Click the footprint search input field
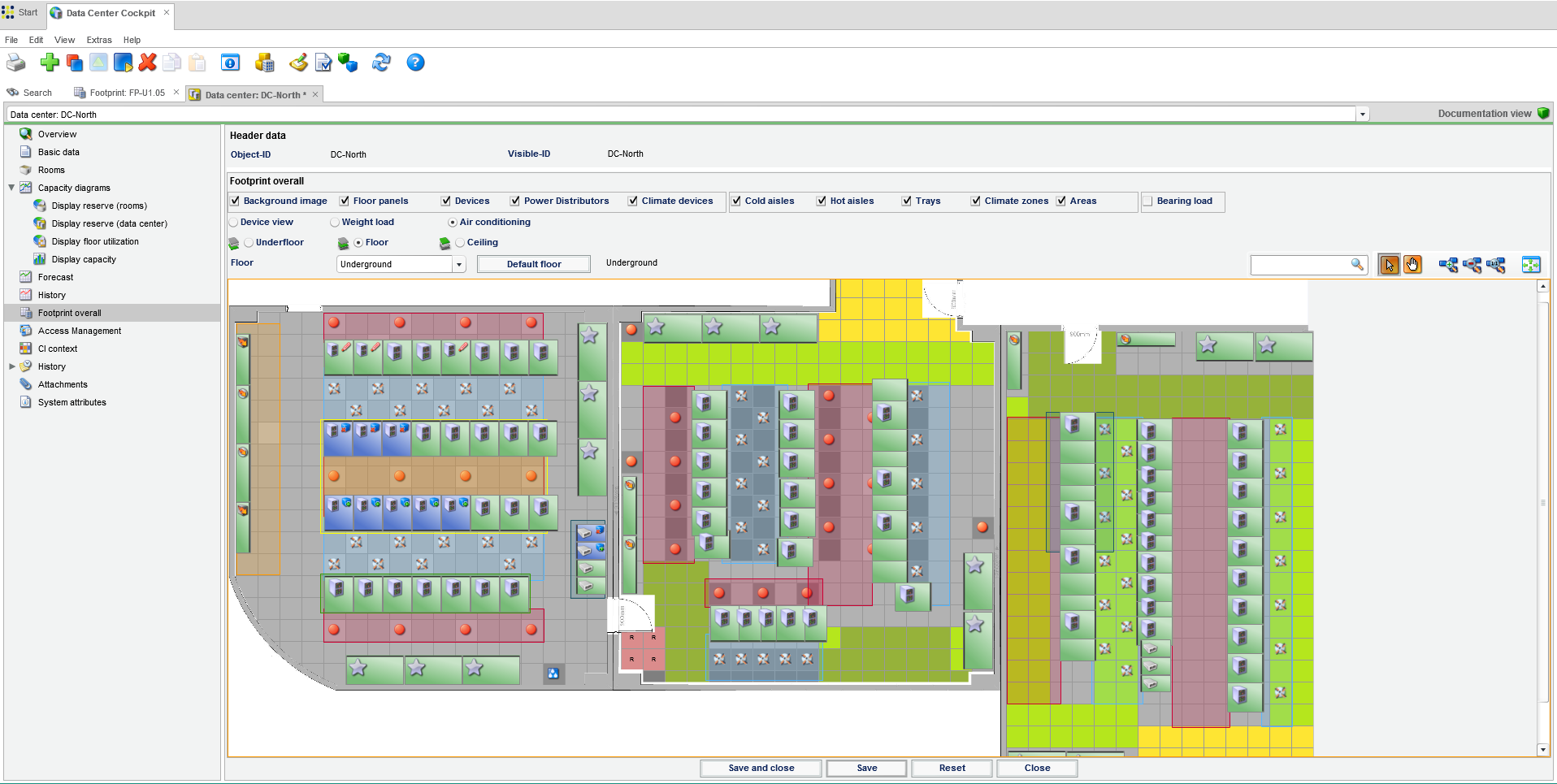 (1300, 265)
